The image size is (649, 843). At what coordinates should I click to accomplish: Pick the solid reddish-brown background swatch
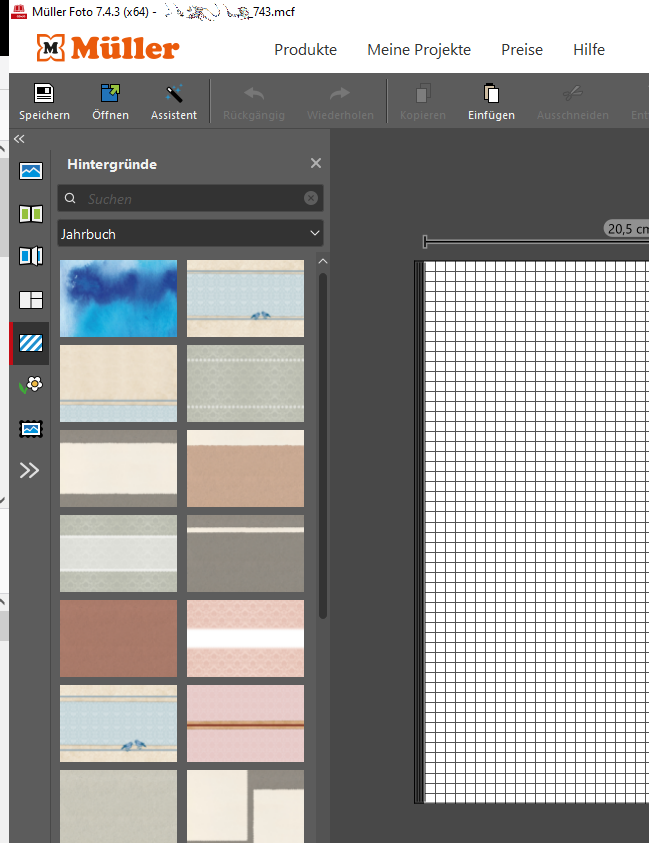click(118, 638)
